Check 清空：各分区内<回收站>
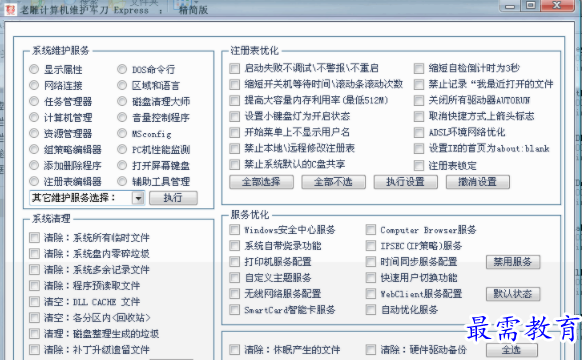This screenshot has height=360, width=588. (34, 318)
